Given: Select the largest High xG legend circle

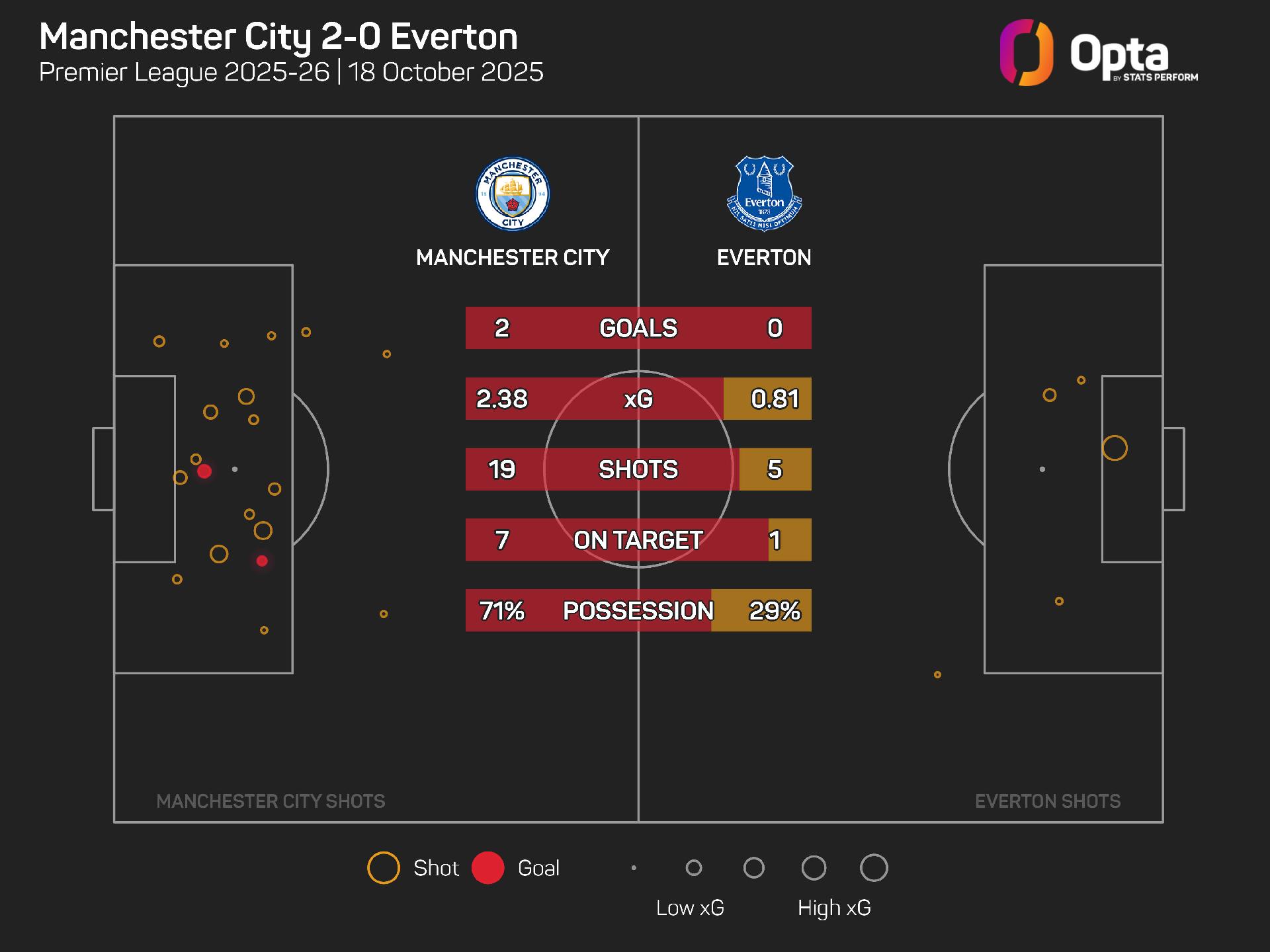Looking at the screenshot, I should tap(873, 867).
